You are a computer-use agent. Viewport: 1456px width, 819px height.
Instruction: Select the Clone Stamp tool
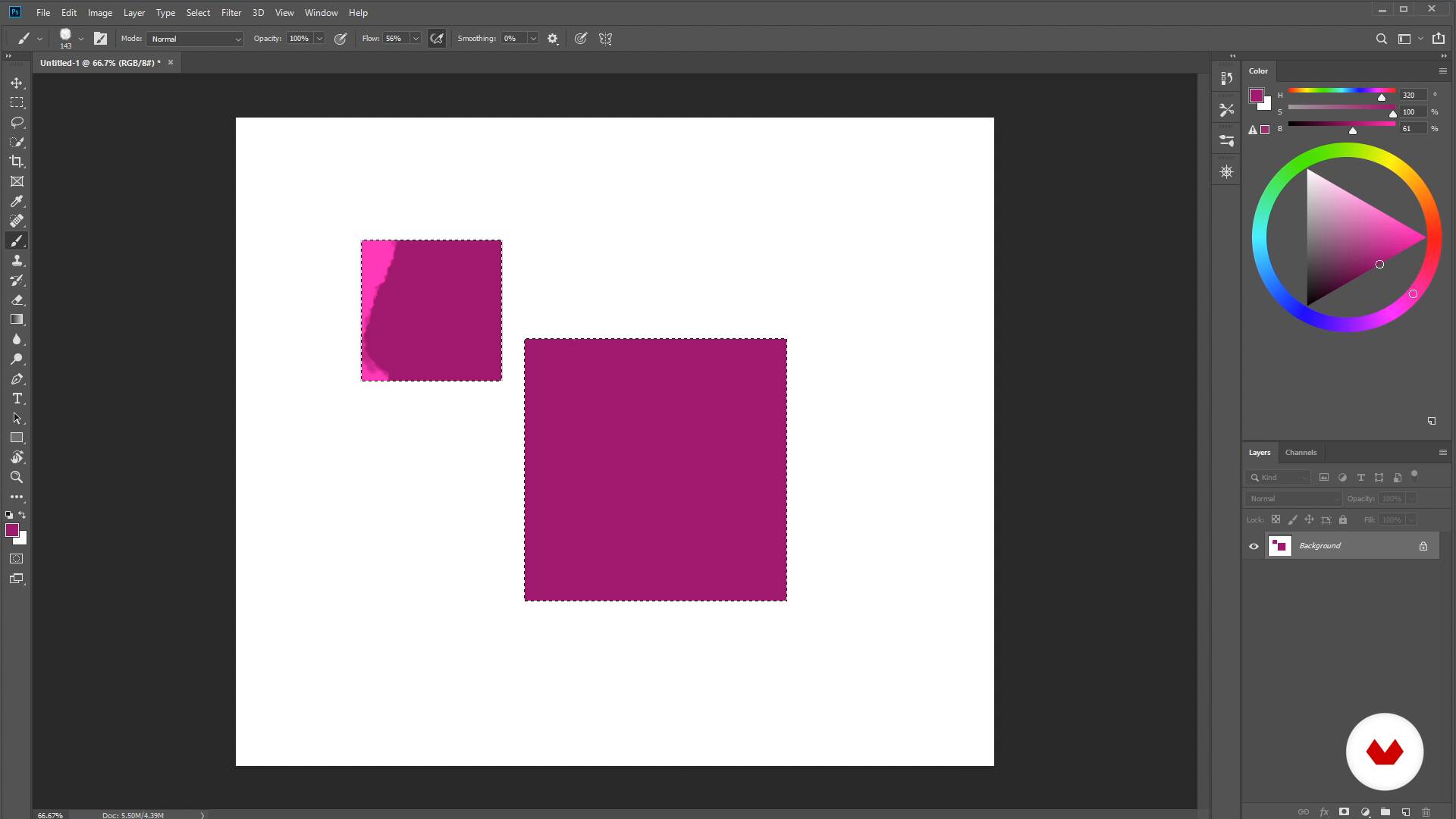pos(17,260)
